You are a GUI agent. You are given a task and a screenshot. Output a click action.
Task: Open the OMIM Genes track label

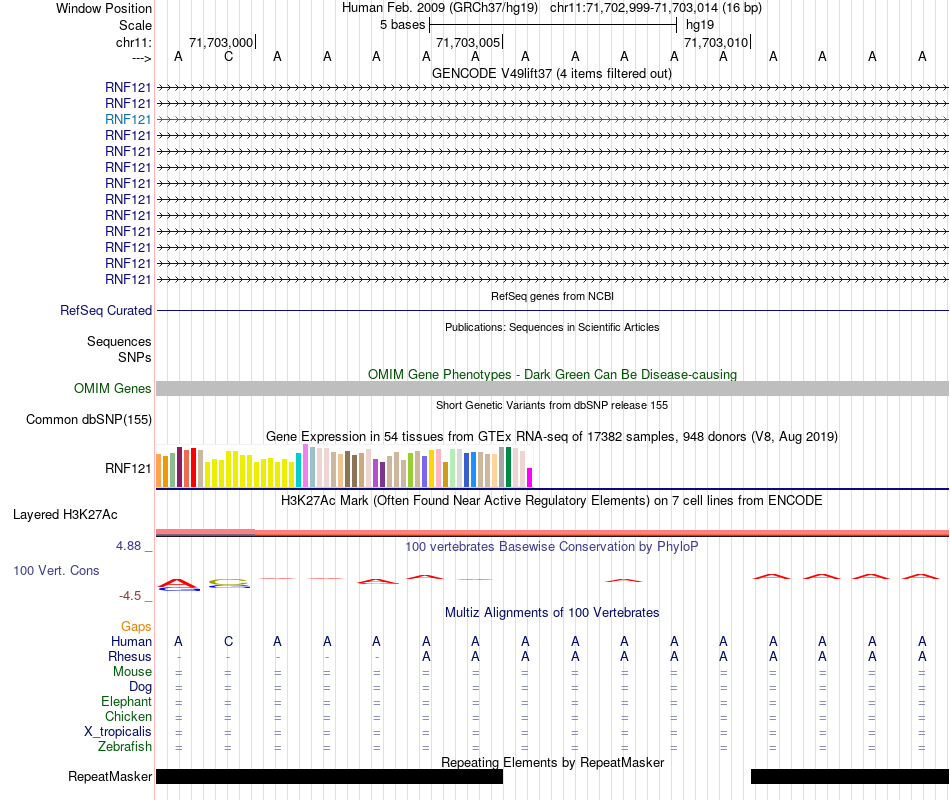coord(112,388)
